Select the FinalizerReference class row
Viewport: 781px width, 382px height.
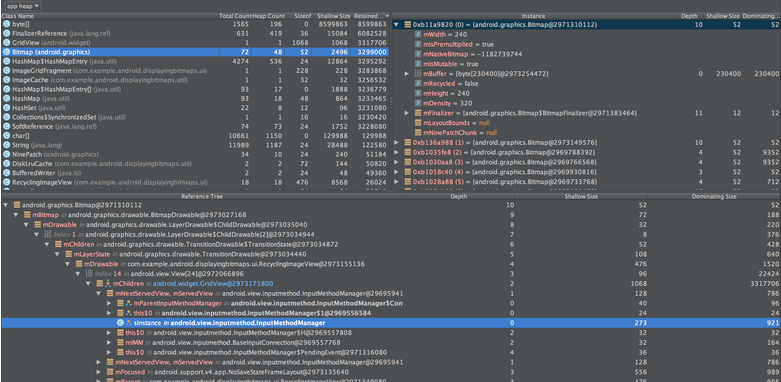pyautogui.click(x=195, y=33)
